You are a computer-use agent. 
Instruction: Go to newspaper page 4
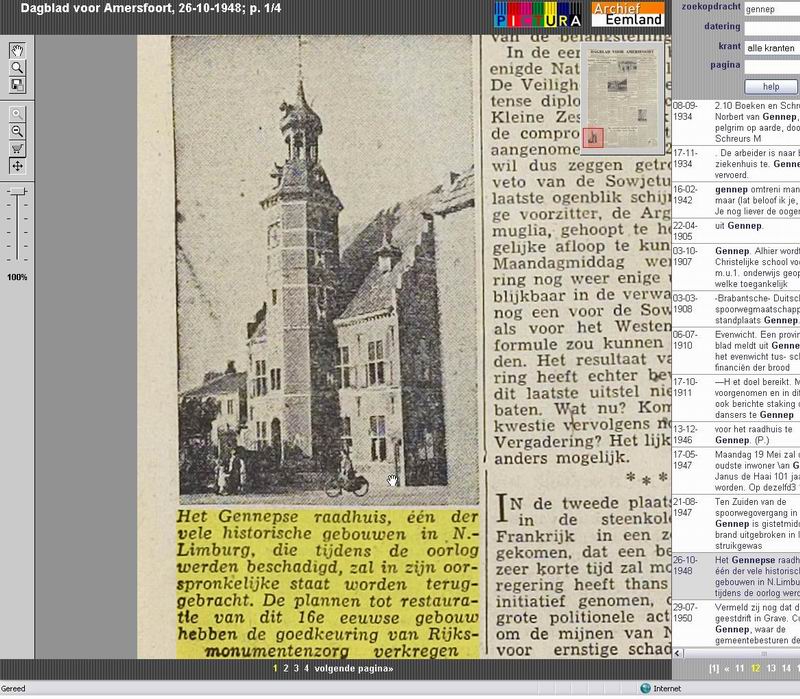tap(306, 668)
